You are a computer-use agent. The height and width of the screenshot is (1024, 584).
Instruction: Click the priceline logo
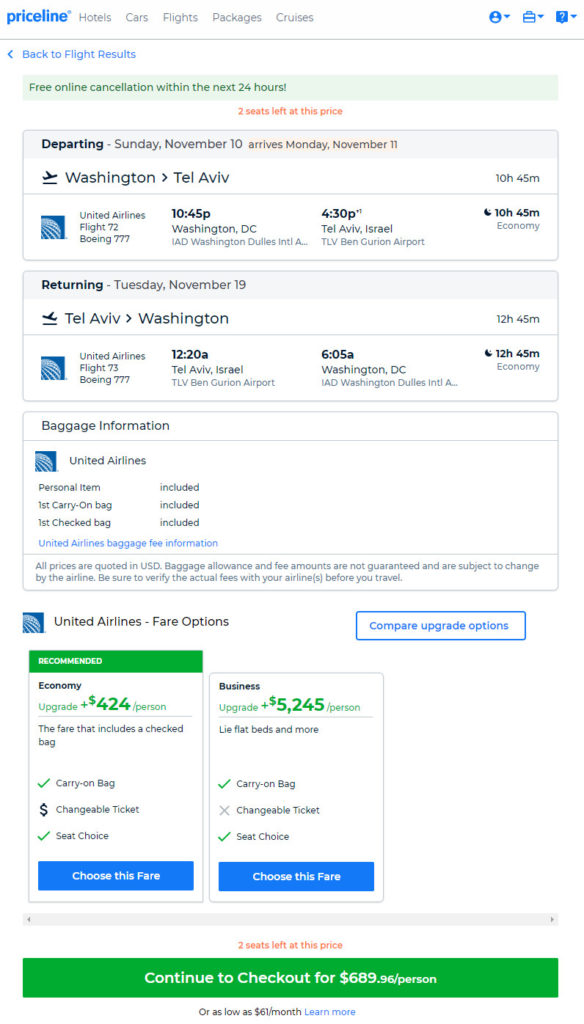point(39,17)
